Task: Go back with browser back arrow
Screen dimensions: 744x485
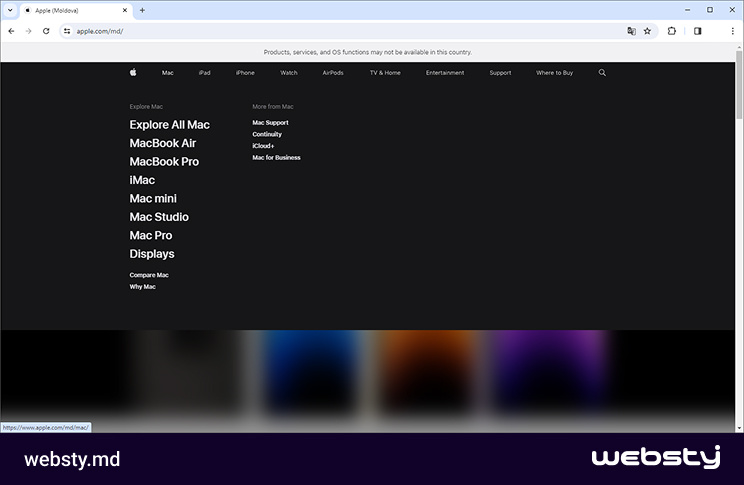Action: coord(11,31)
